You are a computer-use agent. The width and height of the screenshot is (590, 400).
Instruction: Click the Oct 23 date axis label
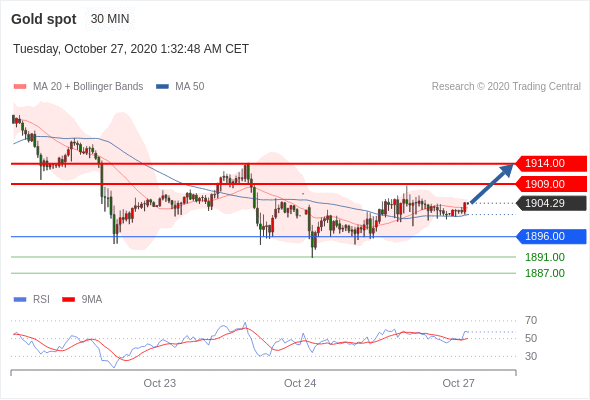tap(160, 383)
